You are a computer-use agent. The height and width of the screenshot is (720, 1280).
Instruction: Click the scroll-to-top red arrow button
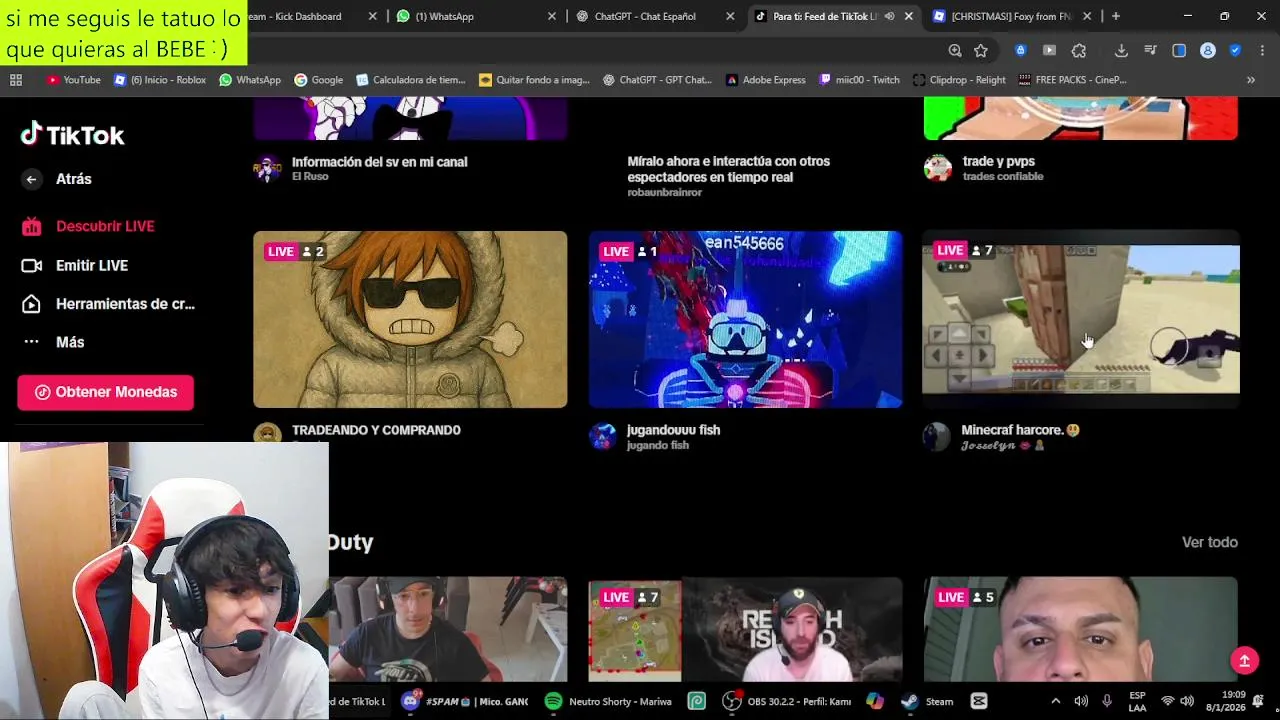coord(1245,660)
